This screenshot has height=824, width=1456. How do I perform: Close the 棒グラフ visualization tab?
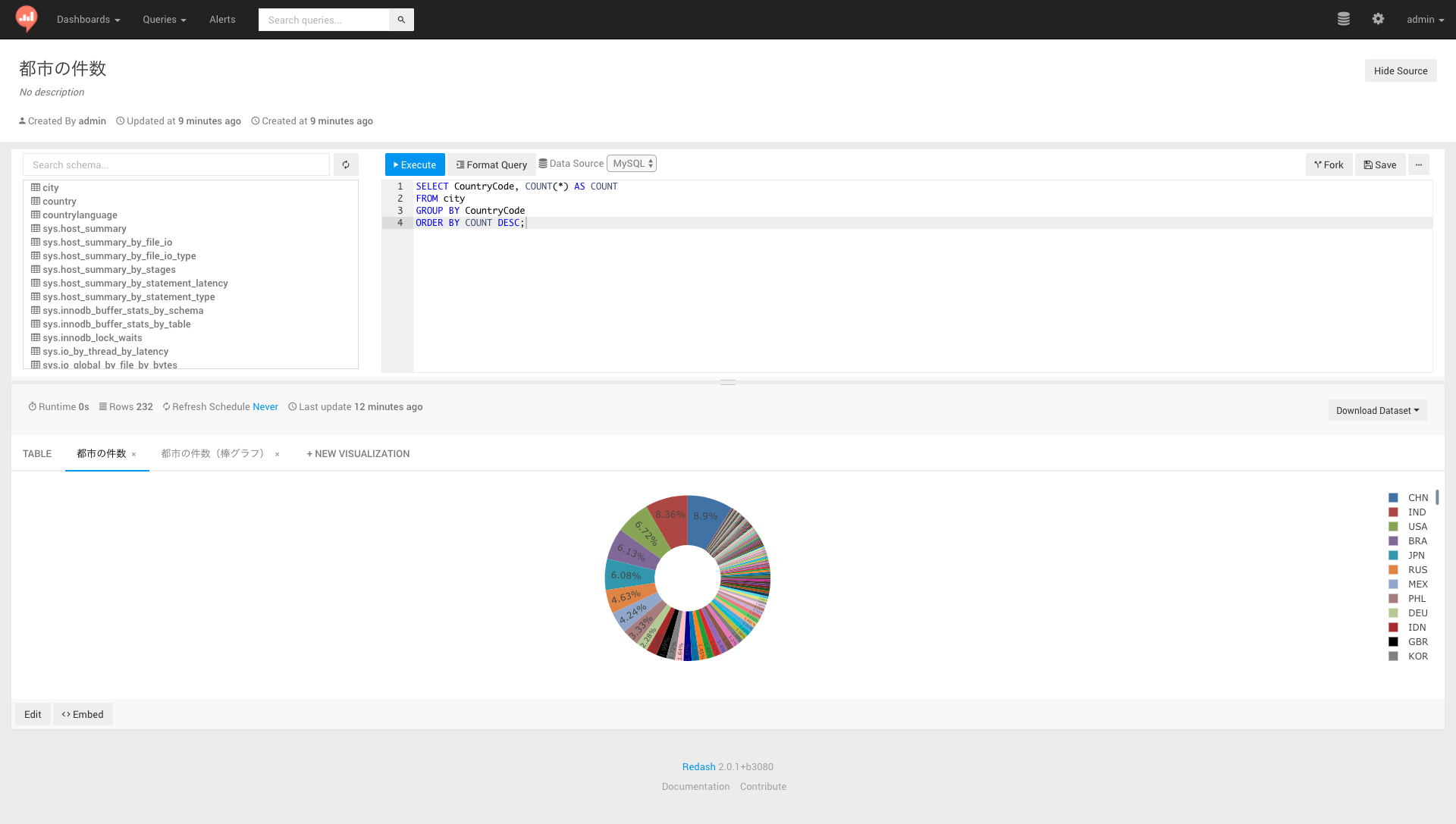coord(278,455)
